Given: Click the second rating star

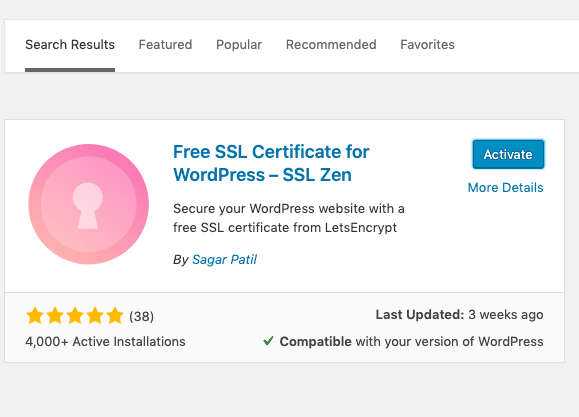Looking at the screenshot, I should [x=55, y=316].
